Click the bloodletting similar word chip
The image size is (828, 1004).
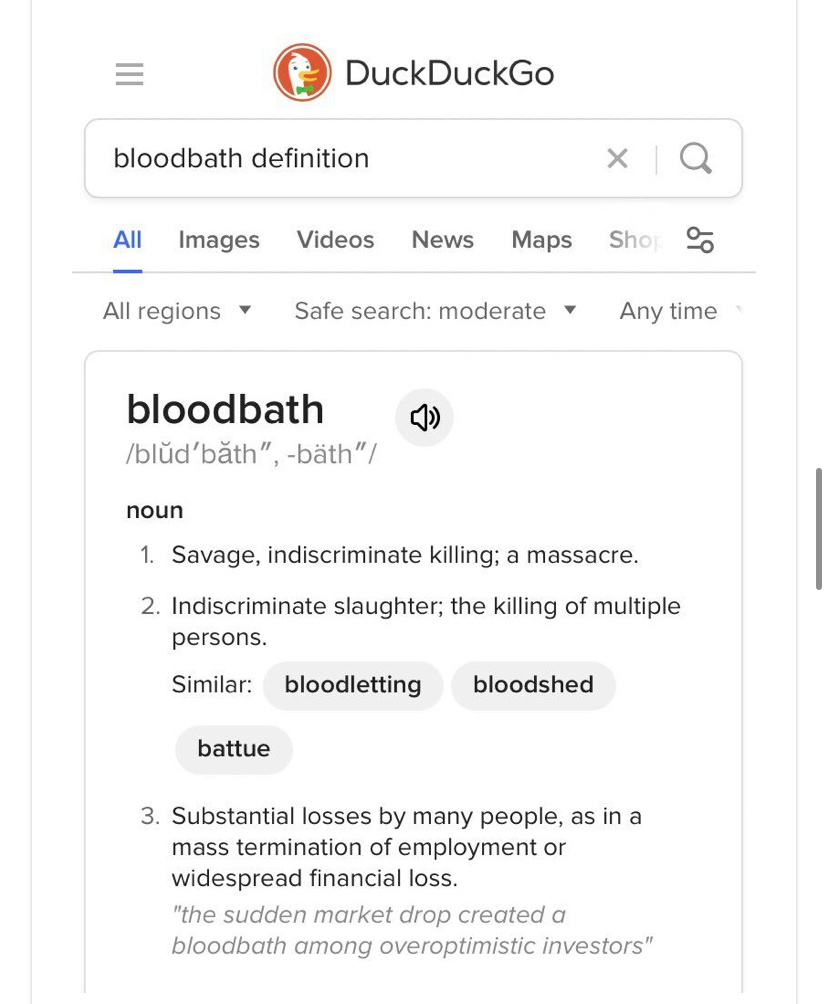(353, 685)
